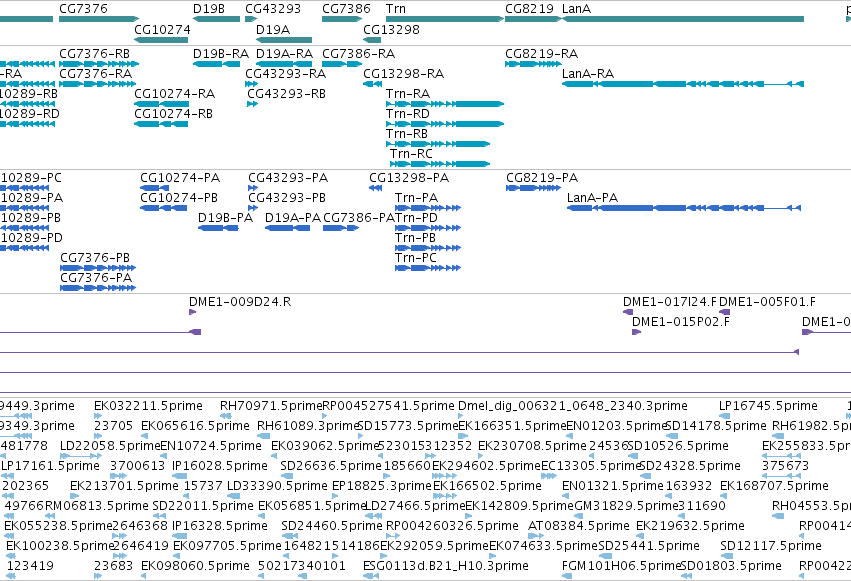Screen dimensions: 851x581
Task: Select the CG7376-RA transcript label
Action: (96, 73)
